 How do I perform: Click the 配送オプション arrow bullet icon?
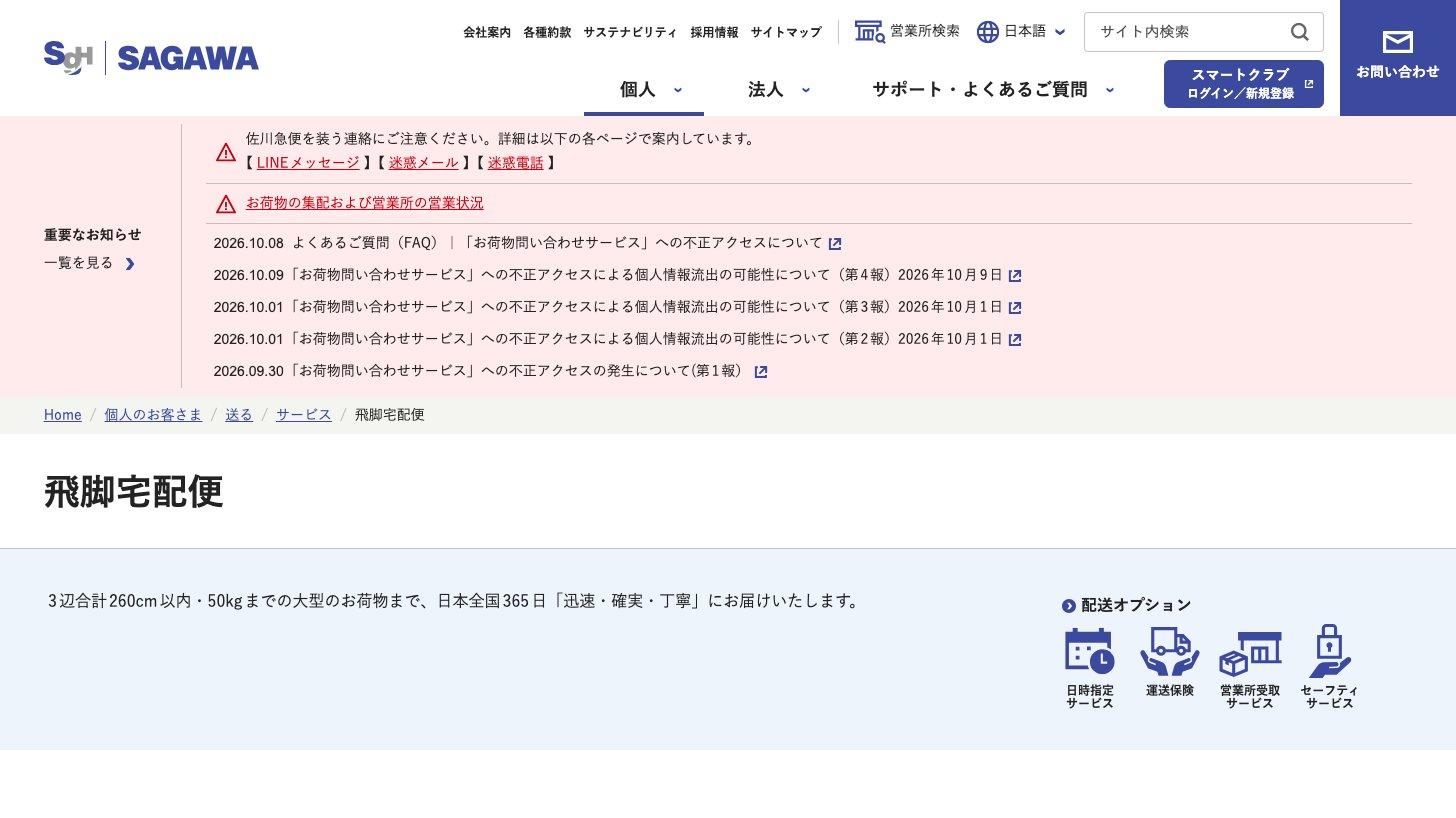(1069, 606)
